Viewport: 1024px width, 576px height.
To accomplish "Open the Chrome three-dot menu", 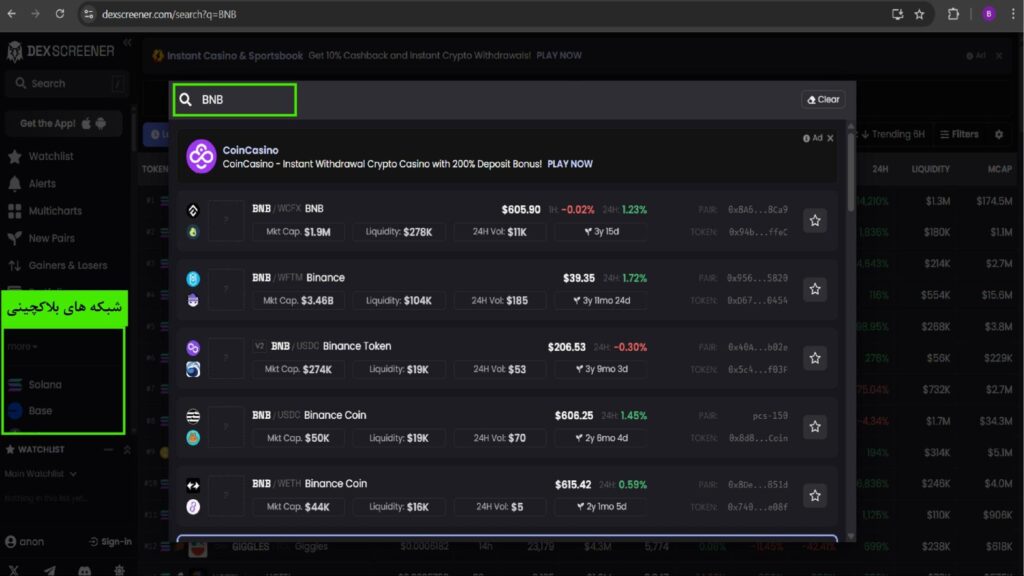I will point(1013,14).
